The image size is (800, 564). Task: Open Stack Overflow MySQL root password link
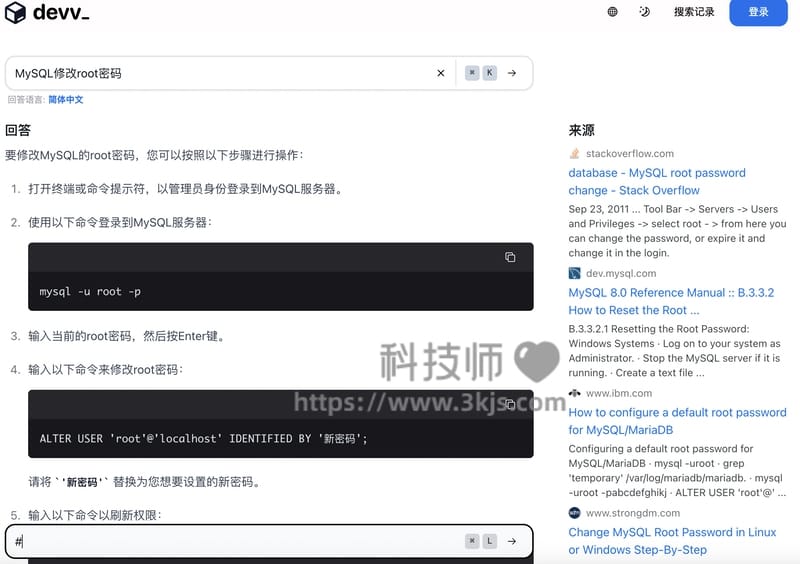[657, 182]
